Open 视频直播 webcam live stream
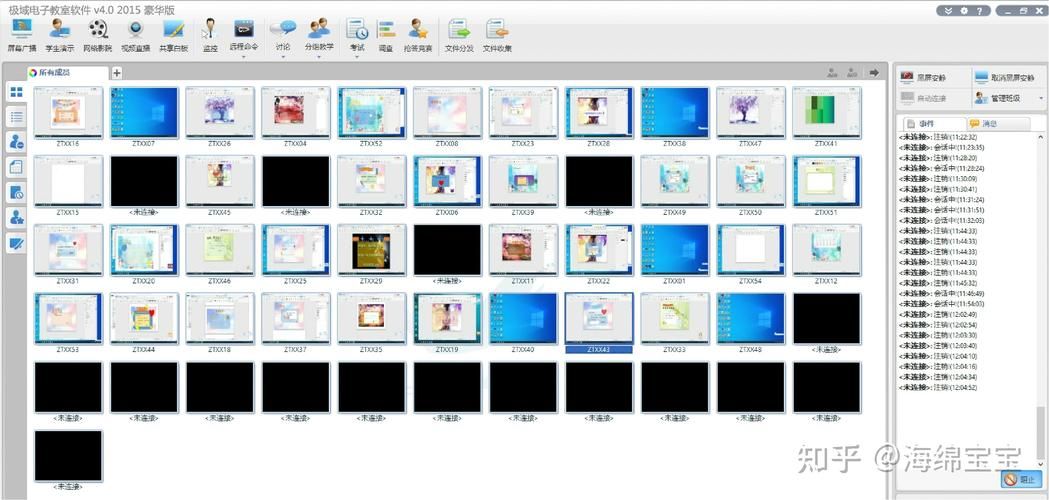Screen dimensions: 1049x500 (135, 34)
